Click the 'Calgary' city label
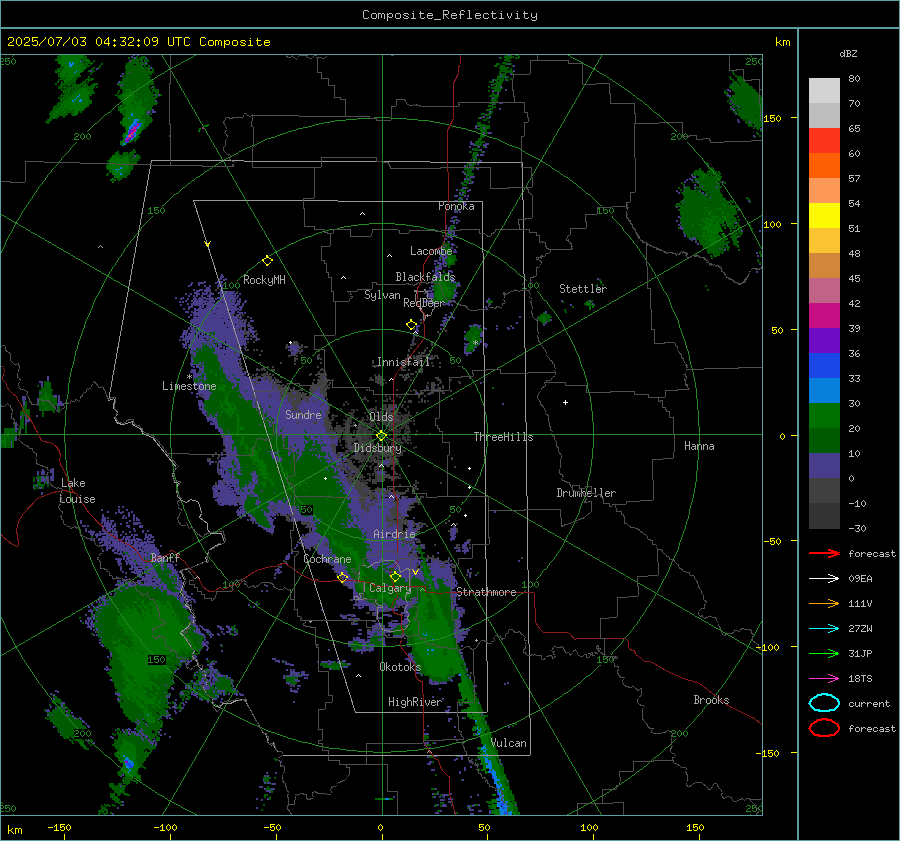900x841 pixels. (390, 588)
